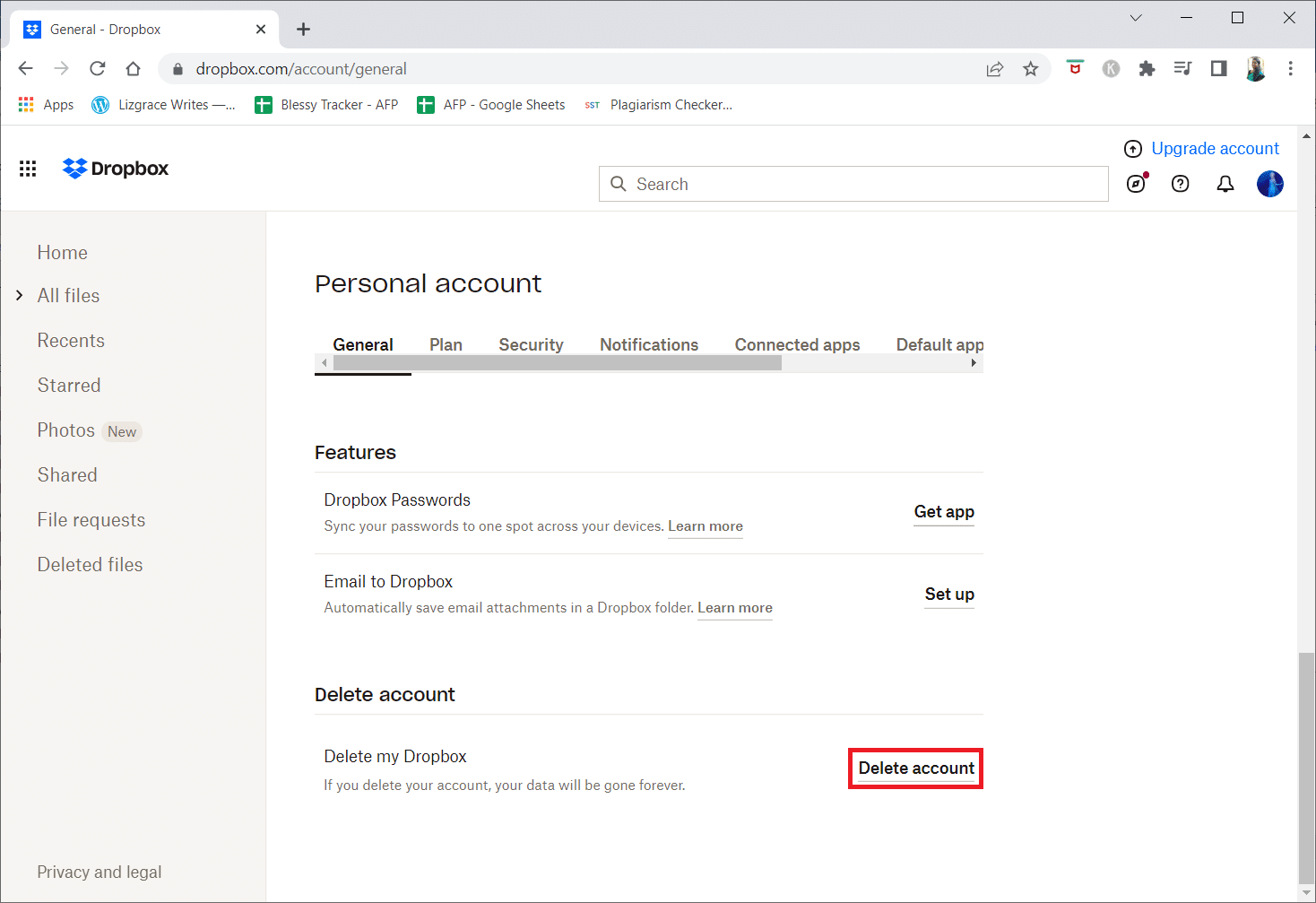Image resolution: width=1316 pixels, height=903 pixels.
Task: Click the Delete account button
Action: [916, 768]
